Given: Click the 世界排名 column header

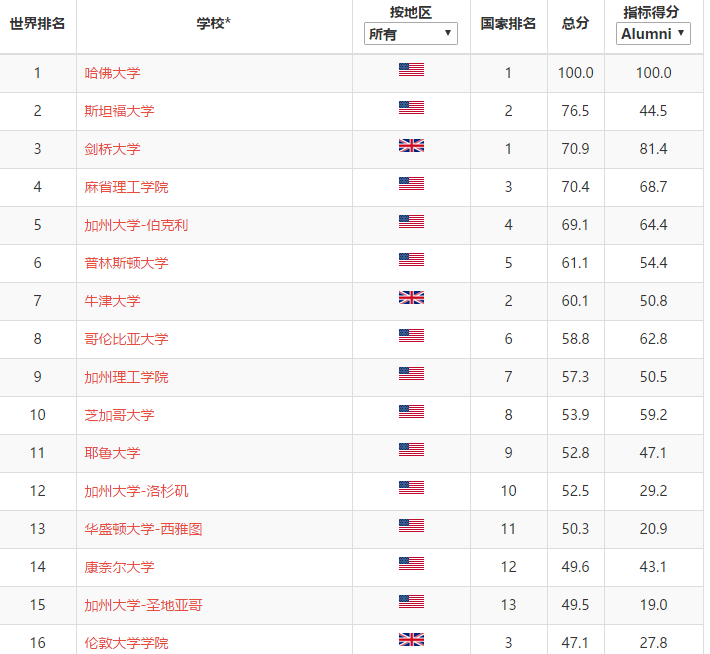Looking at the screenshot, I should [38, 24].
